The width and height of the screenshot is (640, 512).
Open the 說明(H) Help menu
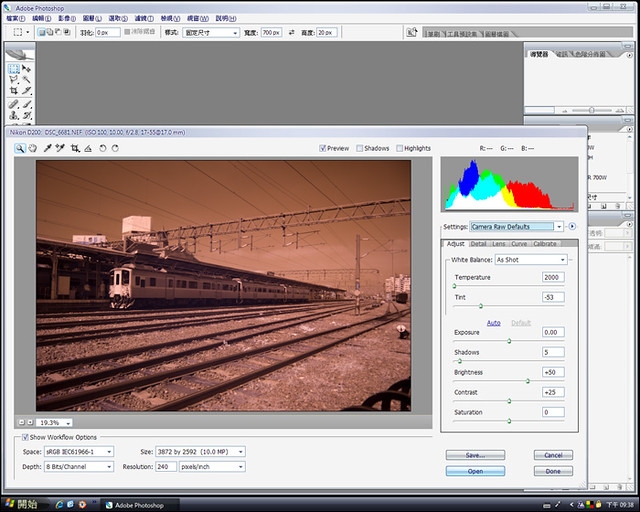tap(226, 18)
